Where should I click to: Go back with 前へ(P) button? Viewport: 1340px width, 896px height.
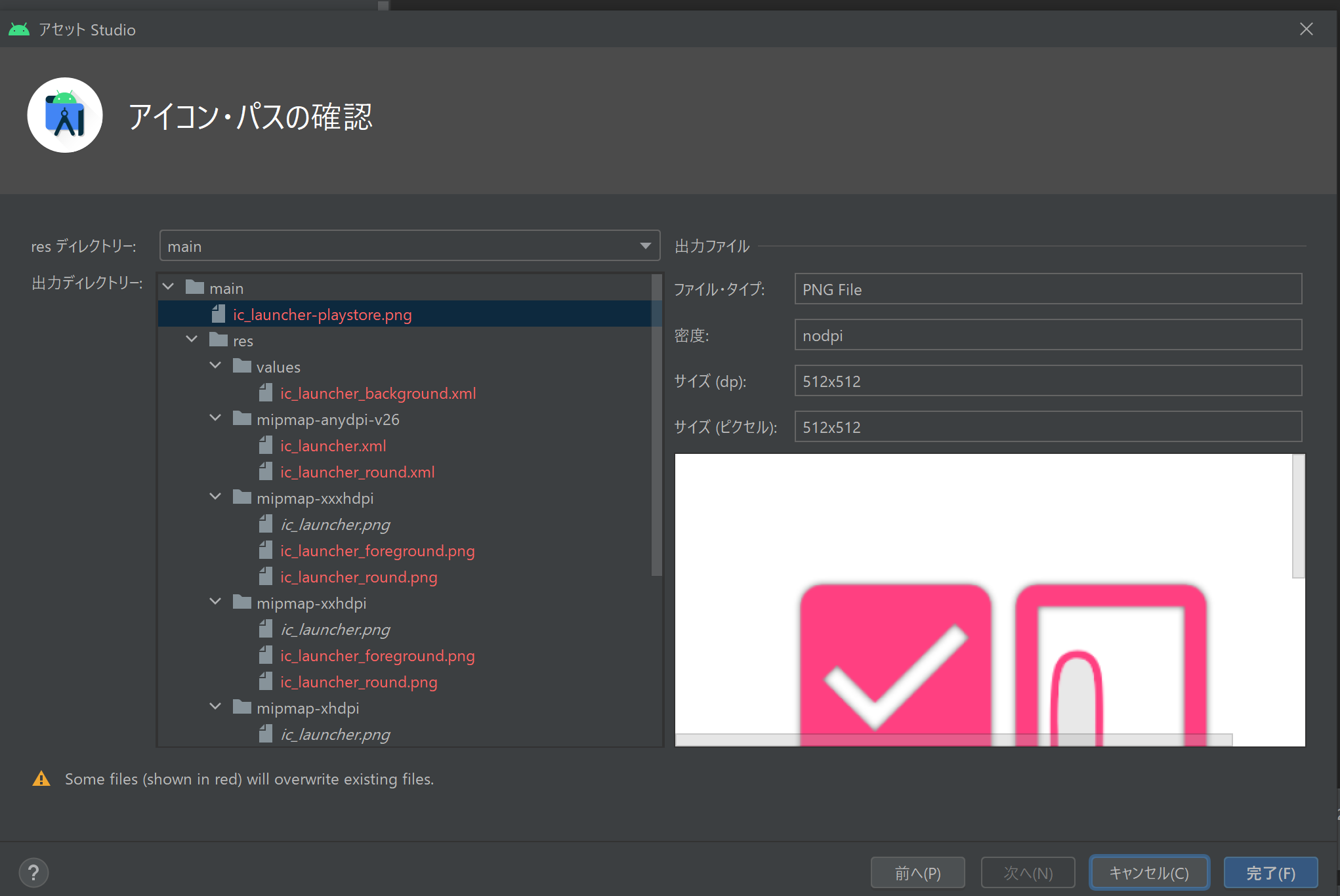pos(917,873)
